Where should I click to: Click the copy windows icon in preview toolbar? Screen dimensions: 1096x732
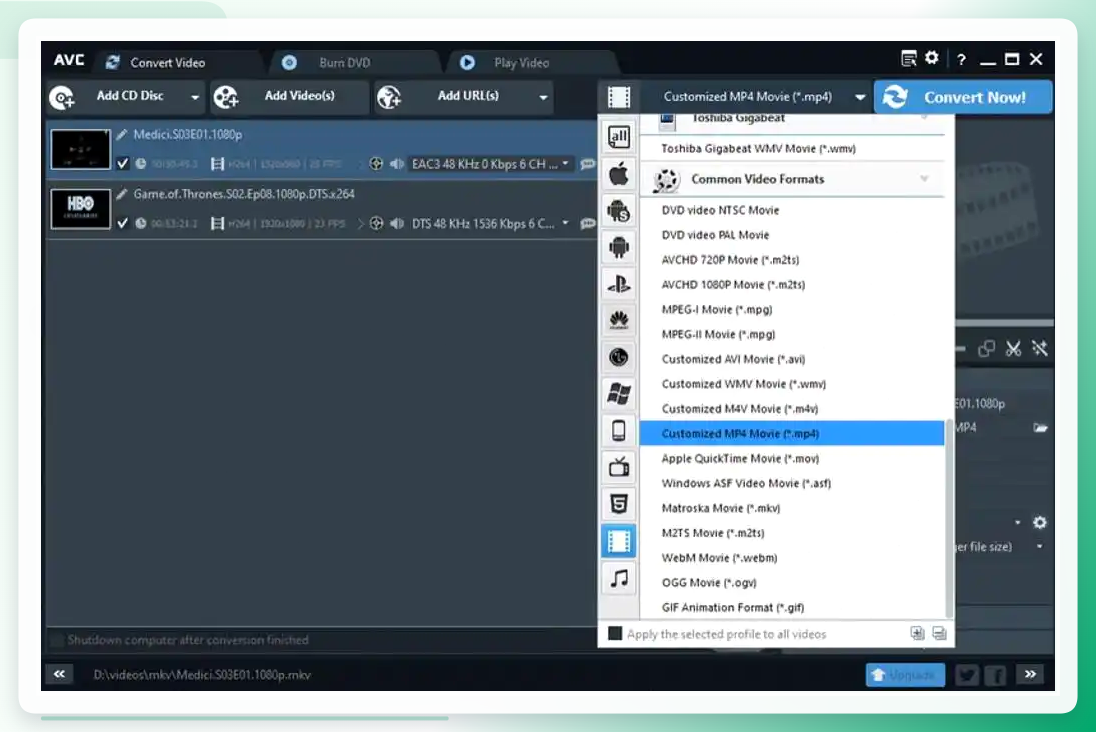point(986,348)
